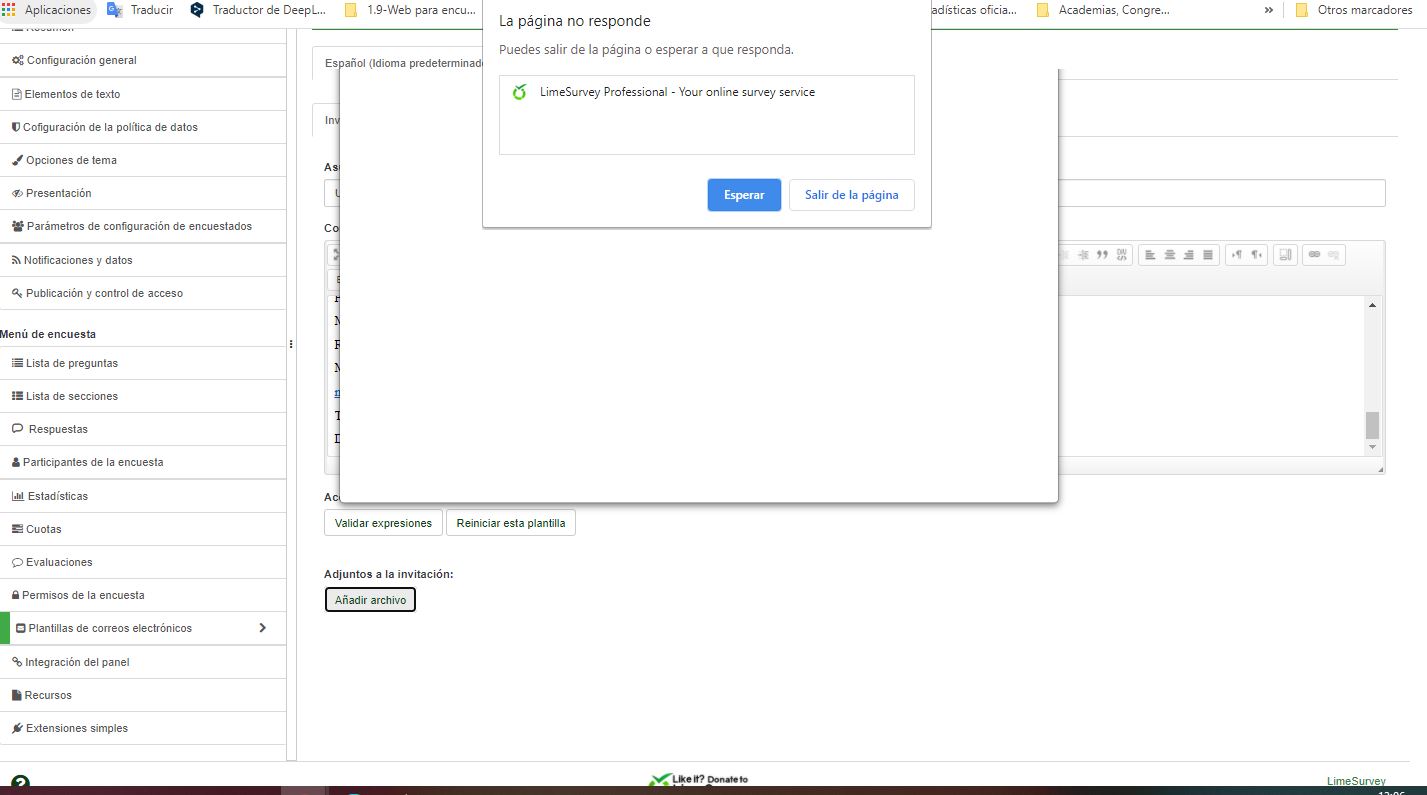Click Añadir archivo button
Screen dimensions: 1427x795
click(x=370, y=600)
